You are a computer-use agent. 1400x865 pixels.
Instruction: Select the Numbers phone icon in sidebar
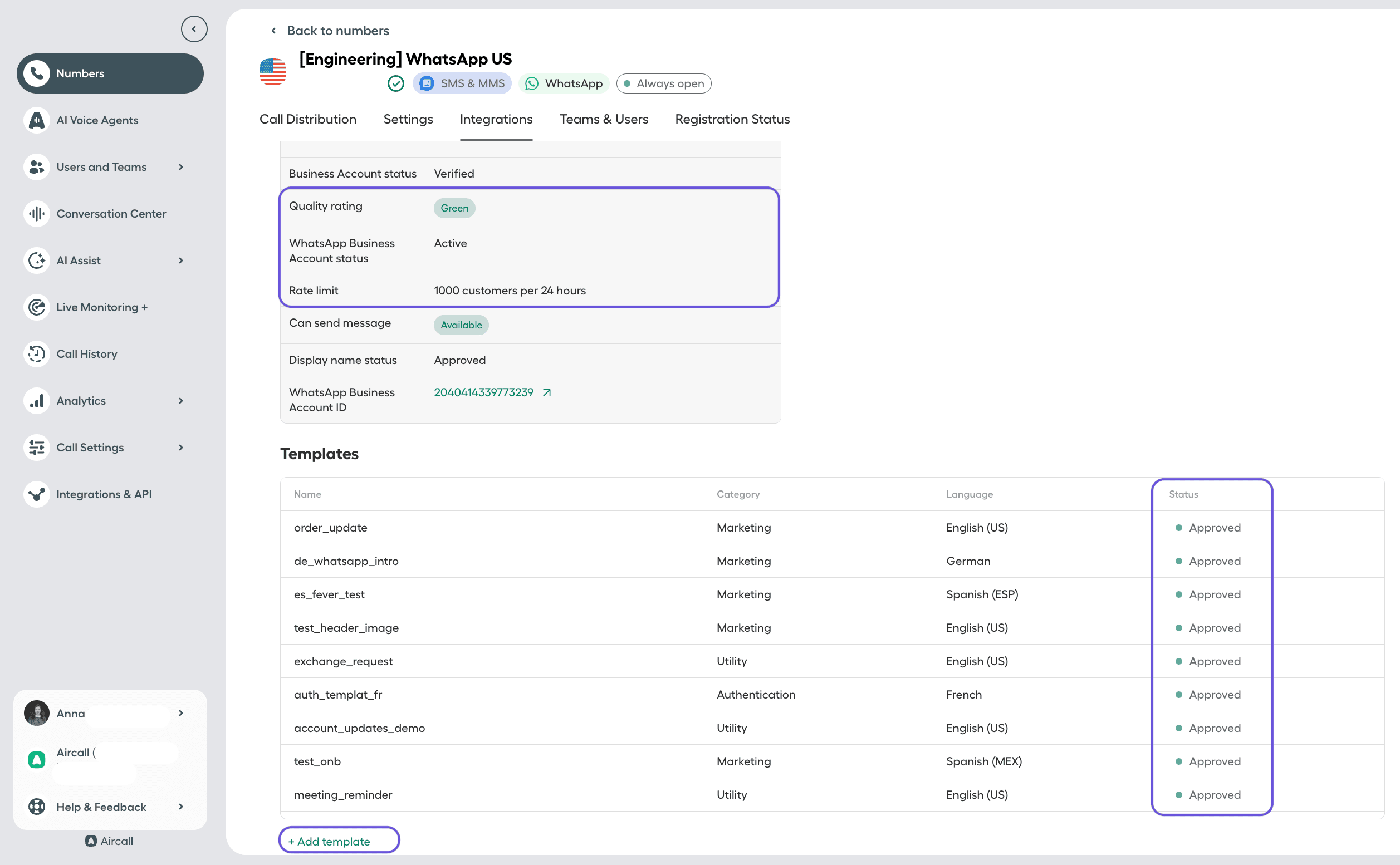37,73
